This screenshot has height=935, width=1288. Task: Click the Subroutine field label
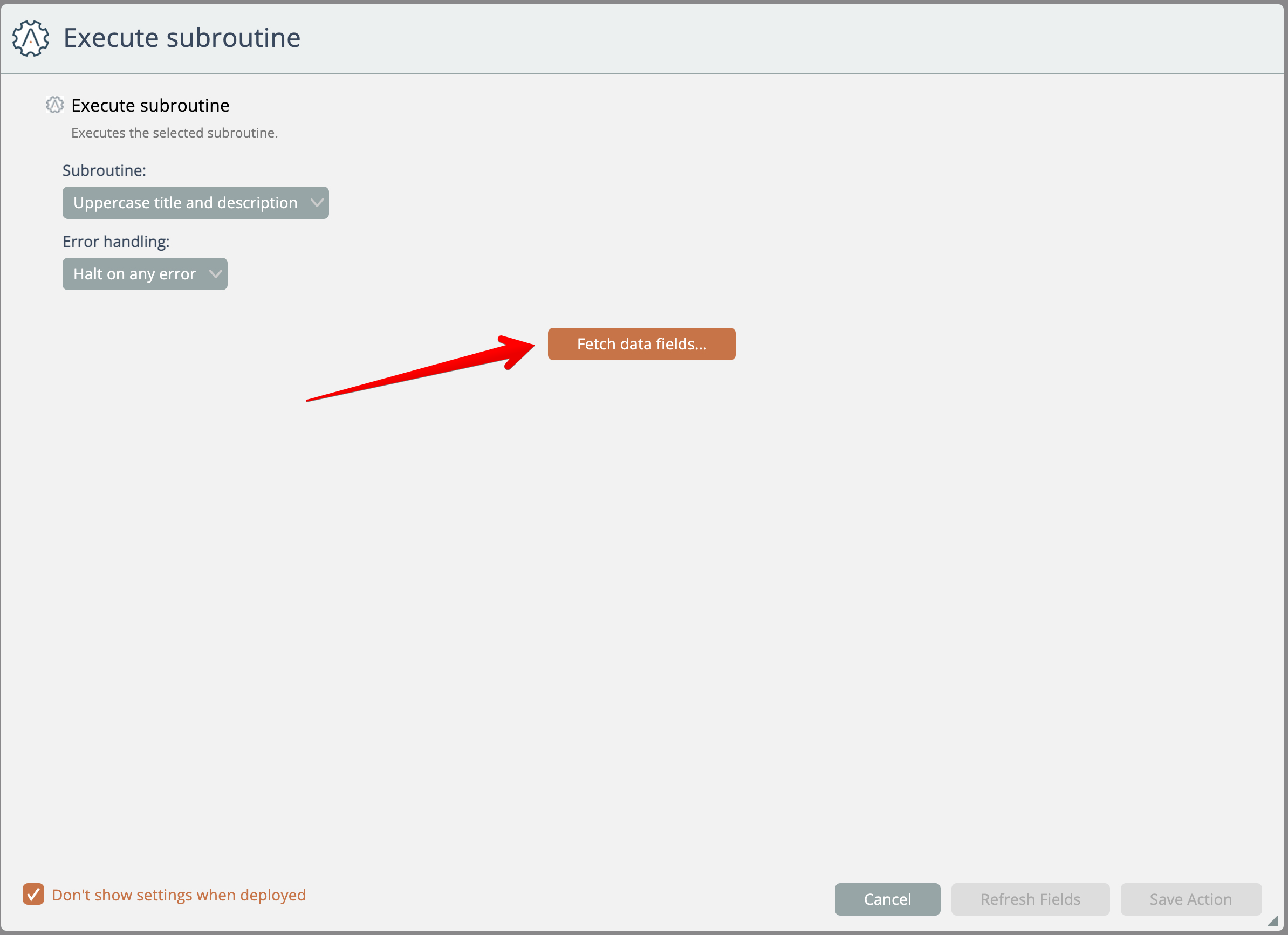pyautogui.click(x=105, y=170)
